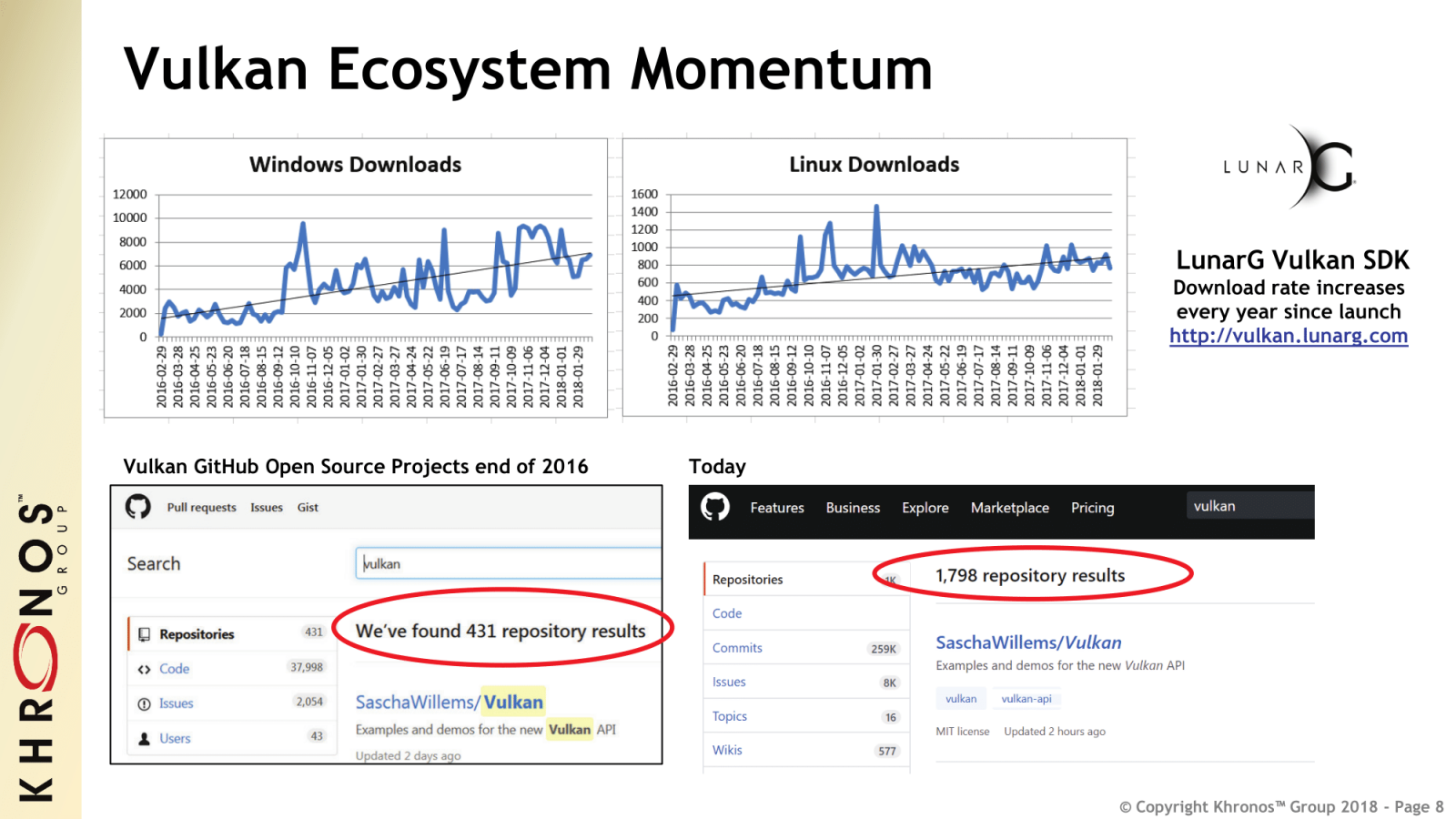Open SaschaWillems/Vulkan in the 2016 results

(x=450, y=702)
